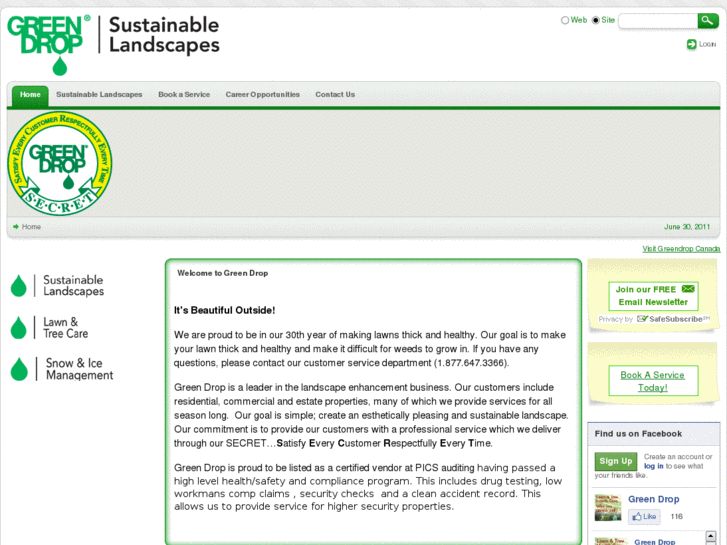Image resolution: width=727 pixels, height=545 pixels.
Task: Click the green drop icon beside Snow & Ice Management
Action: [x=19, y=369]
